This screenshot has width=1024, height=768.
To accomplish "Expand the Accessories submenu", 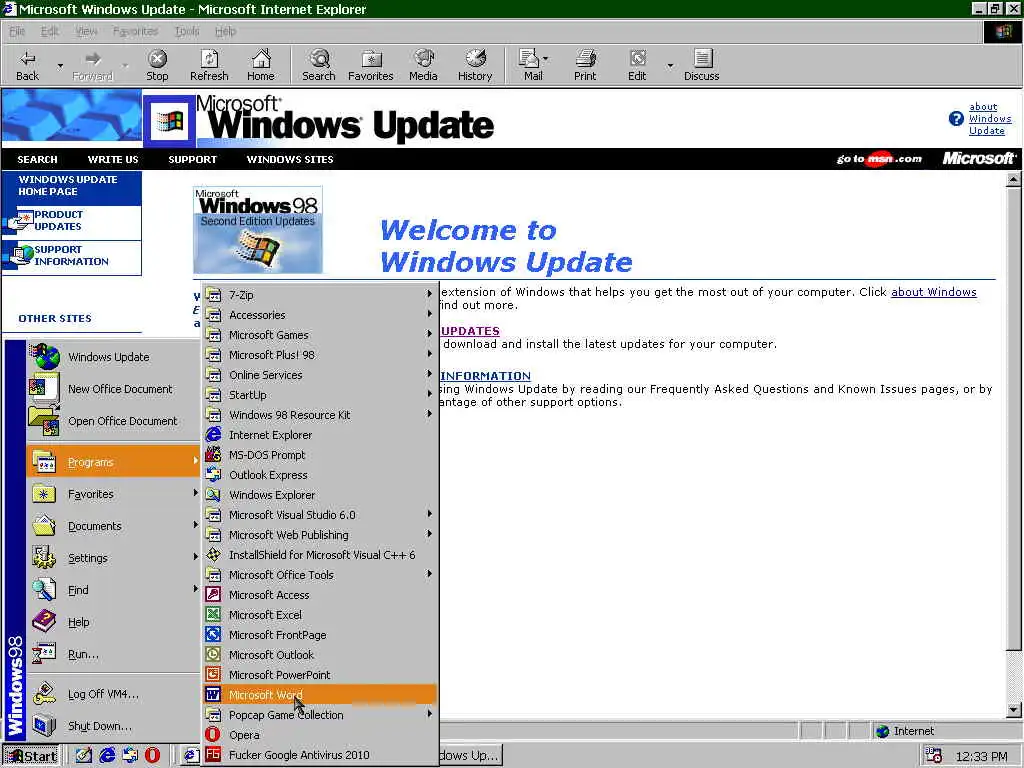I will point(320,315).
